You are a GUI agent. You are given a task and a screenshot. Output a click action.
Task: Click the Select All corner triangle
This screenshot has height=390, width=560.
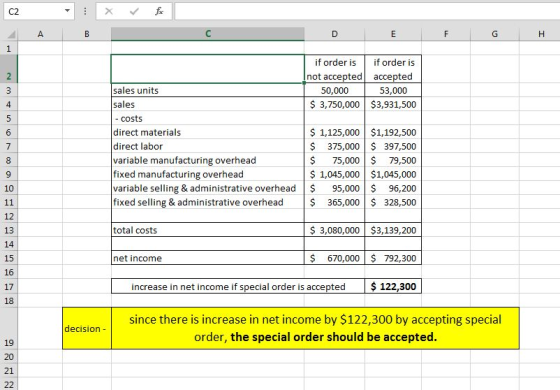pos(11,34)
